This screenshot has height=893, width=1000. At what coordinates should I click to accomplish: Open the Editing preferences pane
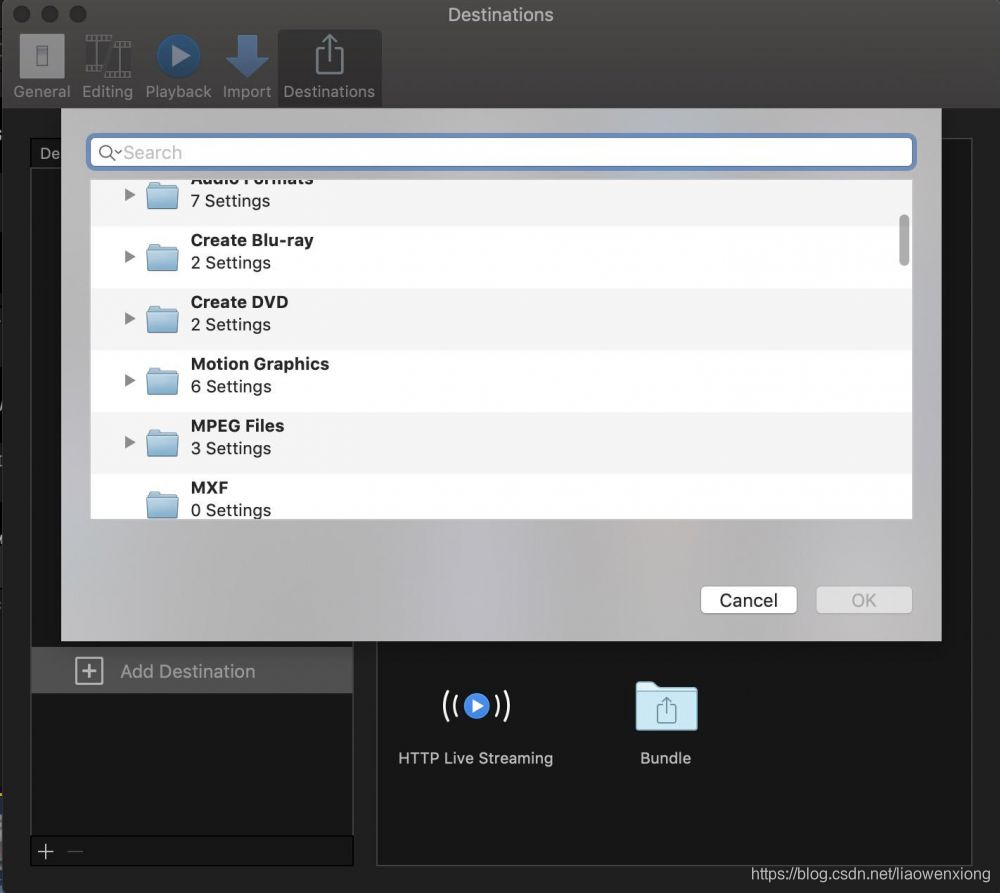point(108,66)
